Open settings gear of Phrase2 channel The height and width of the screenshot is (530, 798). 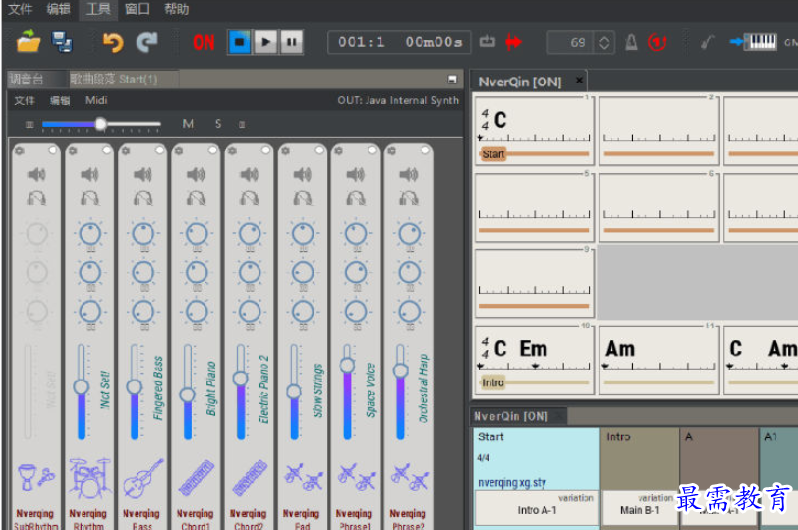391,151
